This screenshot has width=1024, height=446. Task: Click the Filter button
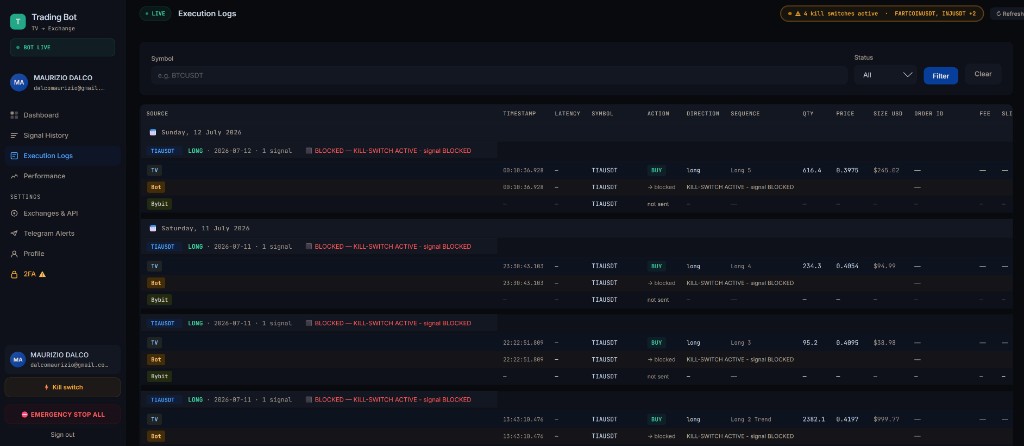940,76
